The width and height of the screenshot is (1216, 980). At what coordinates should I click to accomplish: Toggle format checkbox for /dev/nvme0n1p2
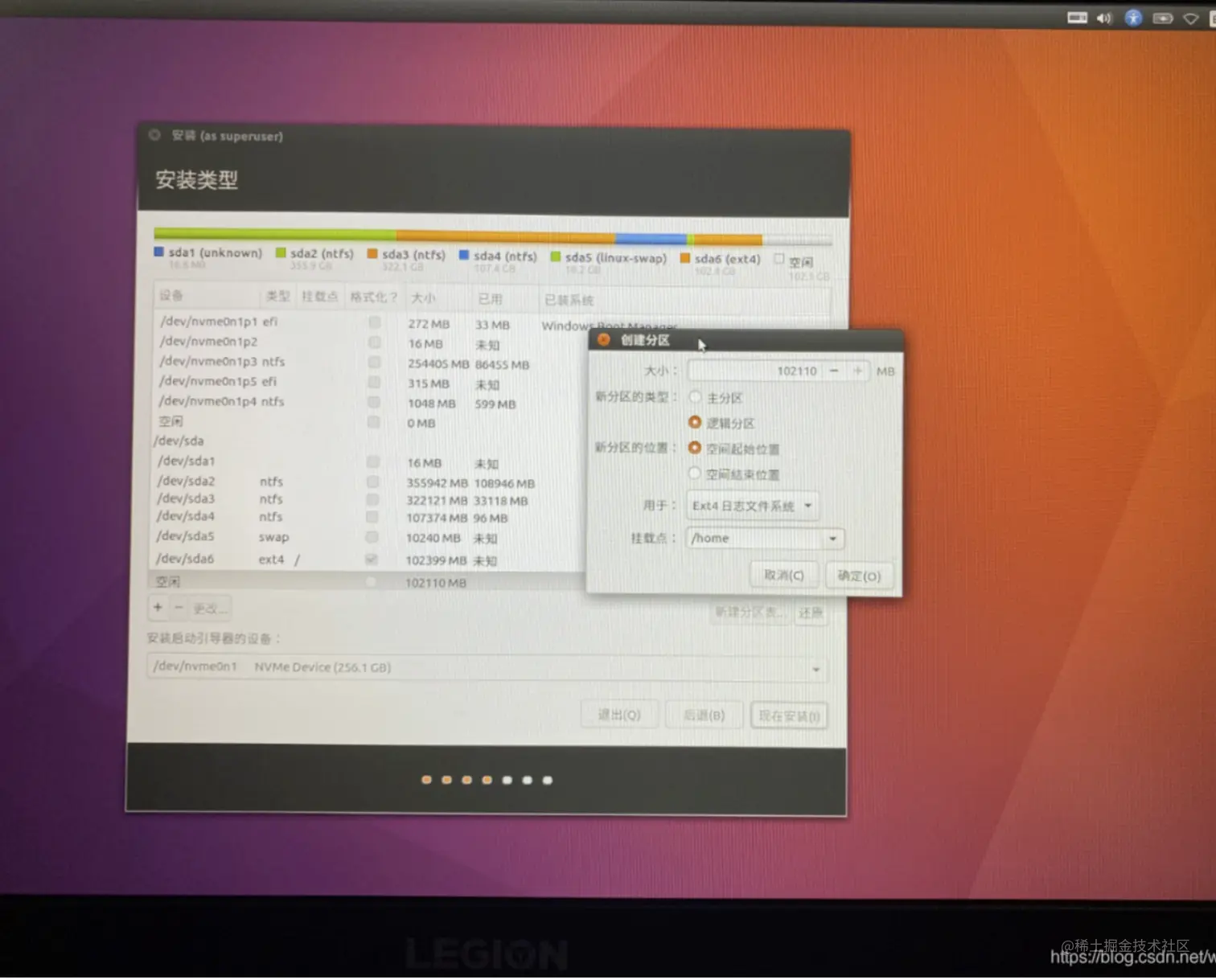click(x=374, y=342)
